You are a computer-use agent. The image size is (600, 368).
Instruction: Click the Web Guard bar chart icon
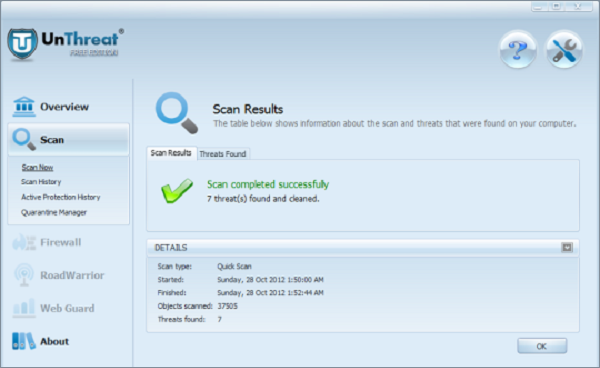click(x=24, y=308)
